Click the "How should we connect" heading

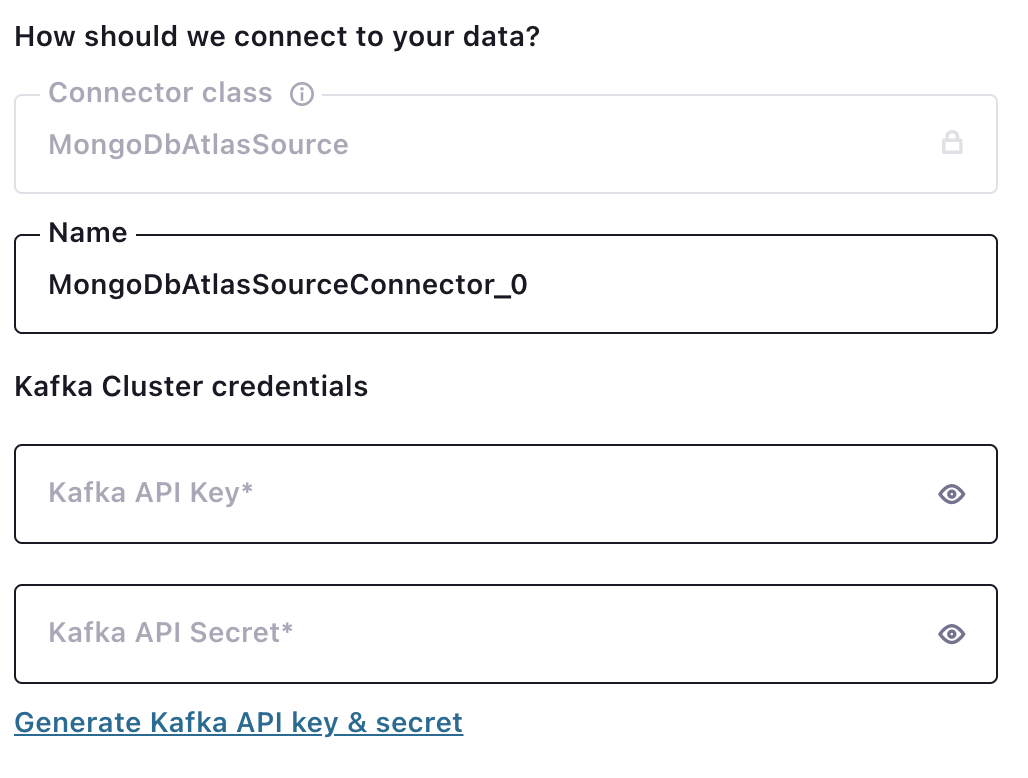pos(277,37)
